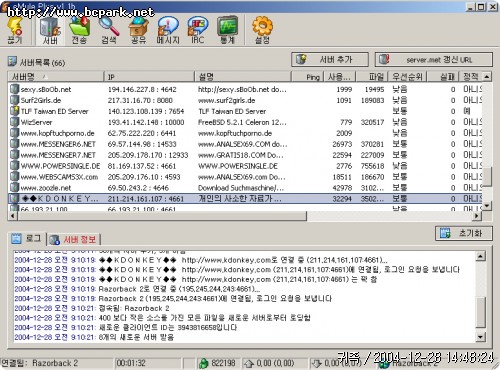Screen dimensions: 500x370
Task: Select the KDONKEY server row
Action: (245, 199)
